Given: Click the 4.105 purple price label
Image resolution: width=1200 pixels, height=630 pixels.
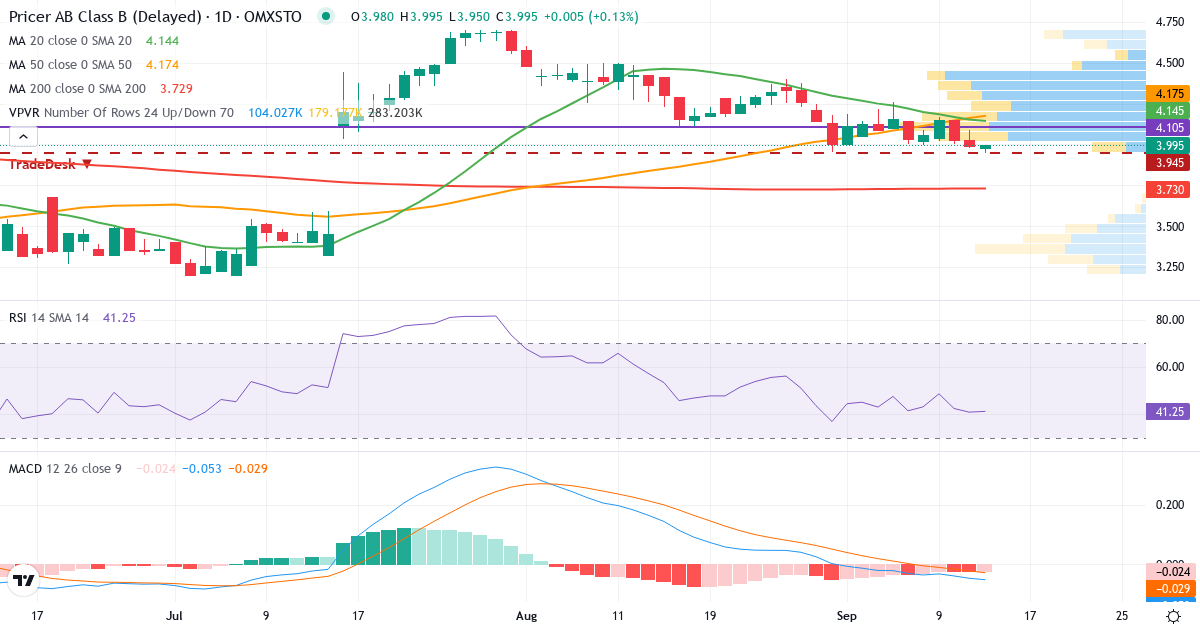Looking at the screenshot, I should pos(1170,128).
